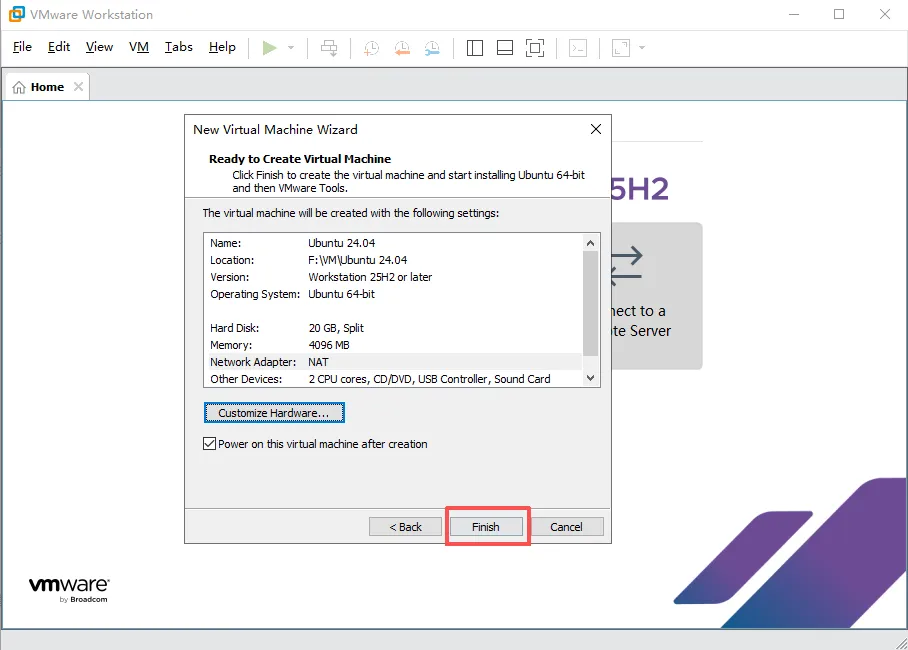Click the Send Ctrl+Alt+Del toolbar icon
908x650 pixels.
(x=329, y=48)
